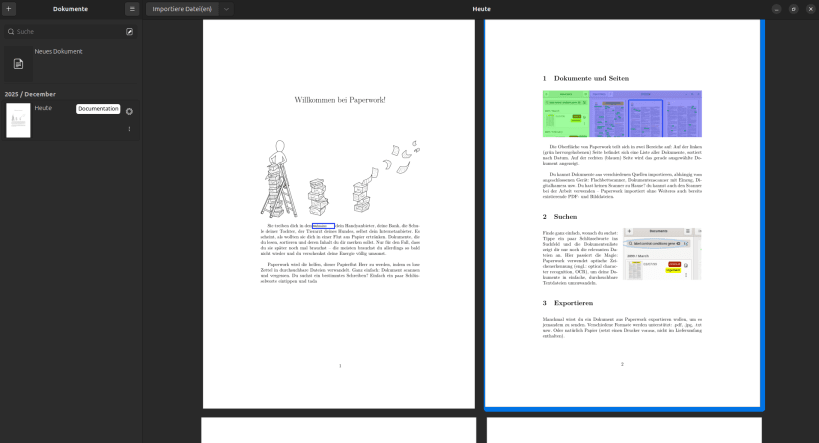This screenshot has width=819, height=443.
Task: Minimize the Paperwork window
Action: point(777,9)
